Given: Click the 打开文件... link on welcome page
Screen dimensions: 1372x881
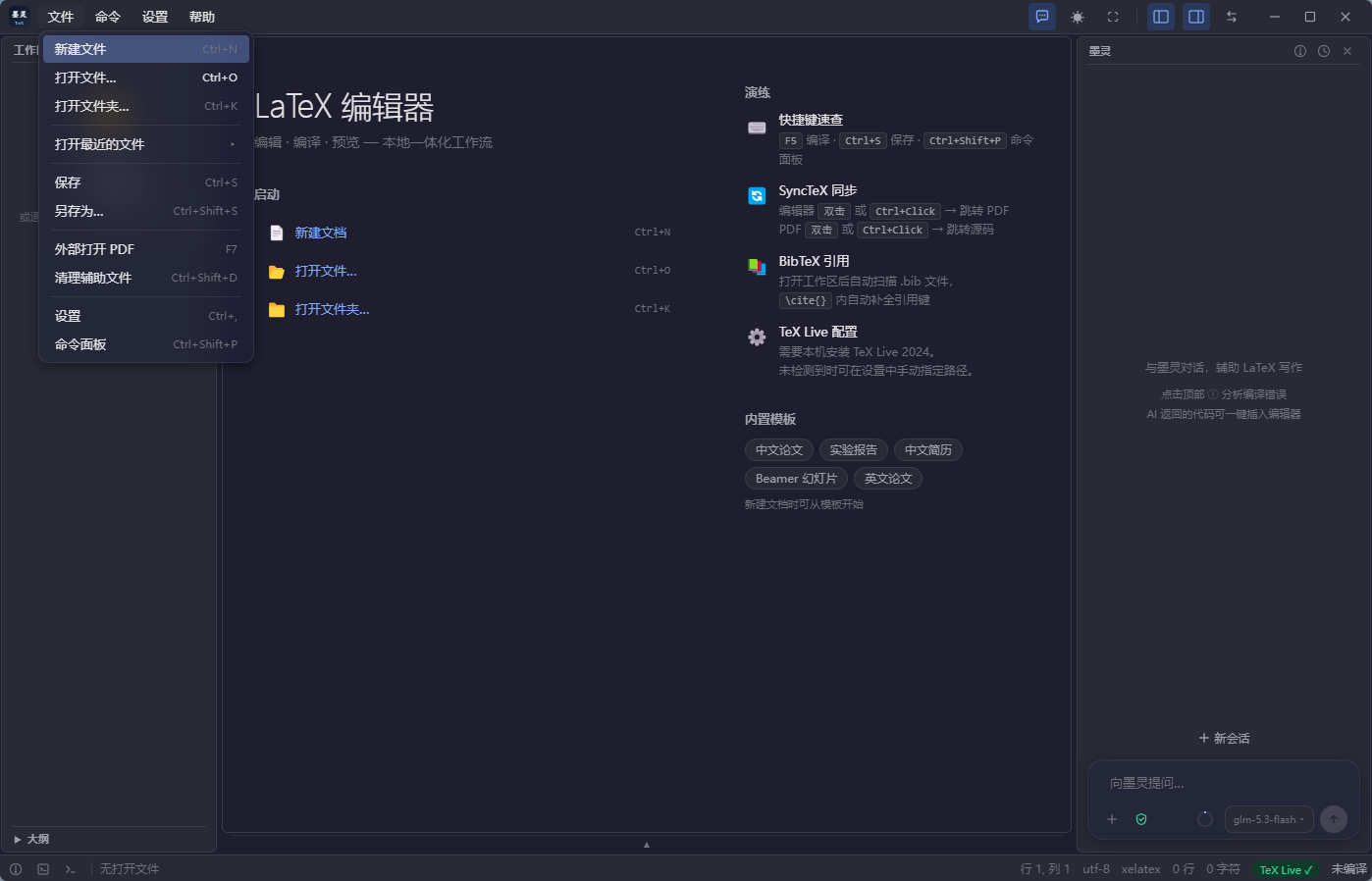Looking at the screenshot, I should [x=326, y=272].
